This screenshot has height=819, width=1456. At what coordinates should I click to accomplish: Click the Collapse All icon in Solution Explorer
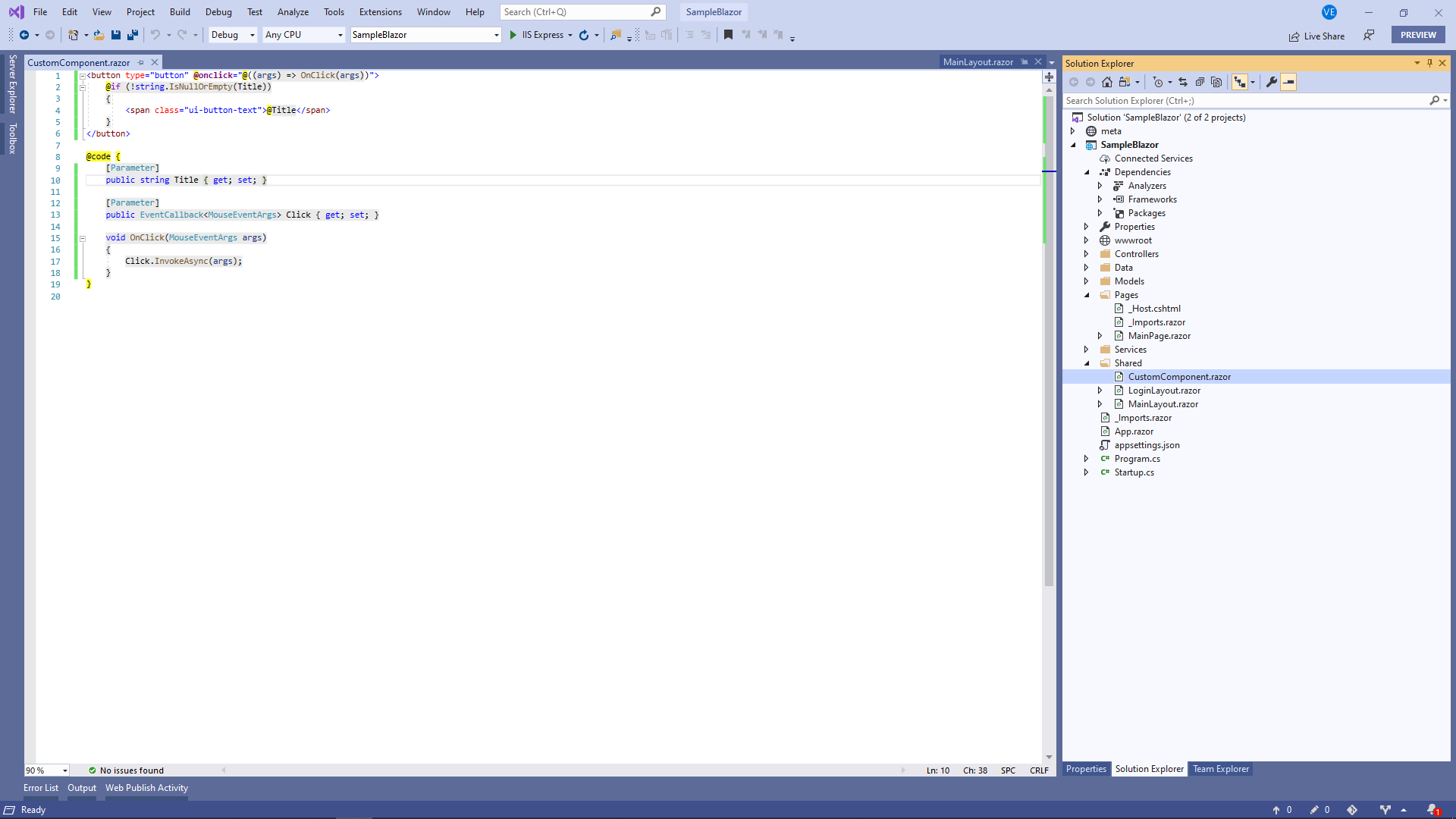click(1200, 82)
